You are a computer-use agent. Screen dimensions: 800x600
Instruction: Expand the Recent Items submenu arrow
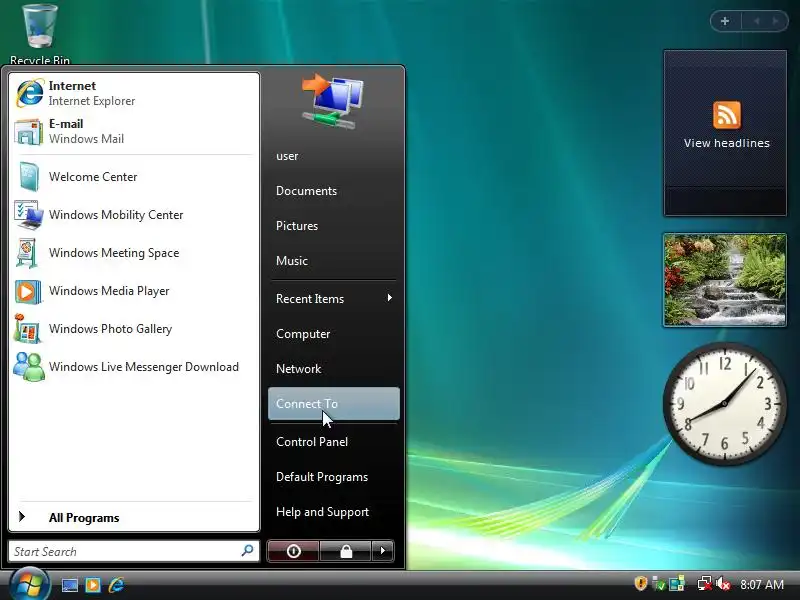tap(390, 297)
